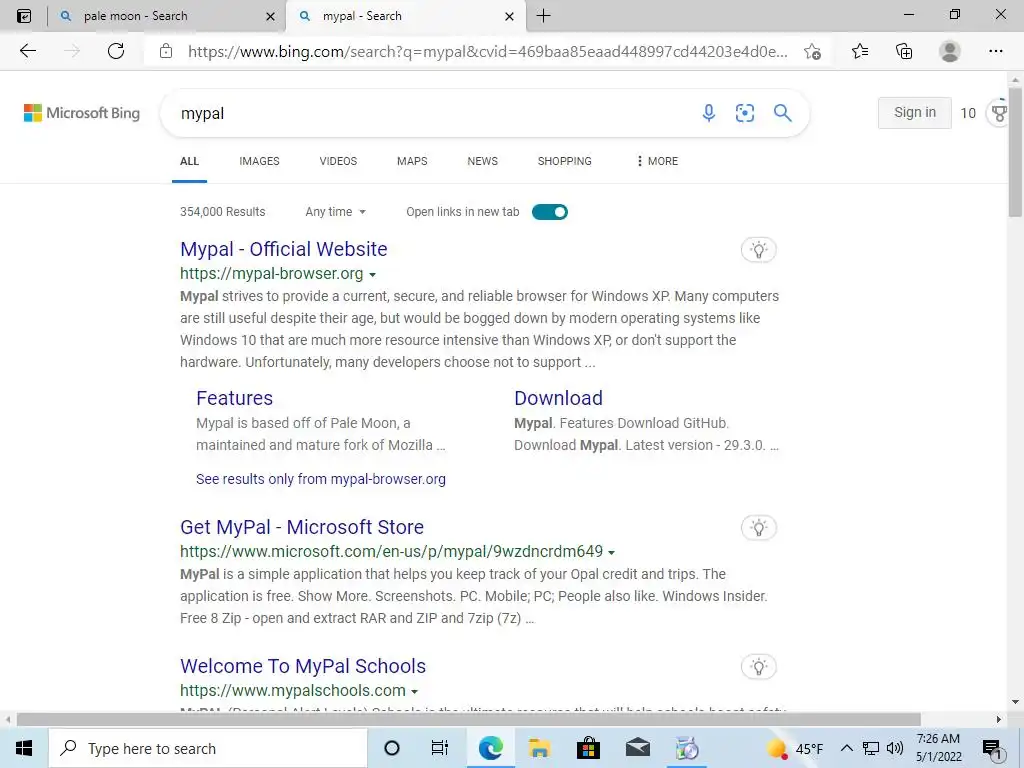Open the tab actions menu icon
Viewport: 1024px width, 768px height.
(x=24, y=16)
